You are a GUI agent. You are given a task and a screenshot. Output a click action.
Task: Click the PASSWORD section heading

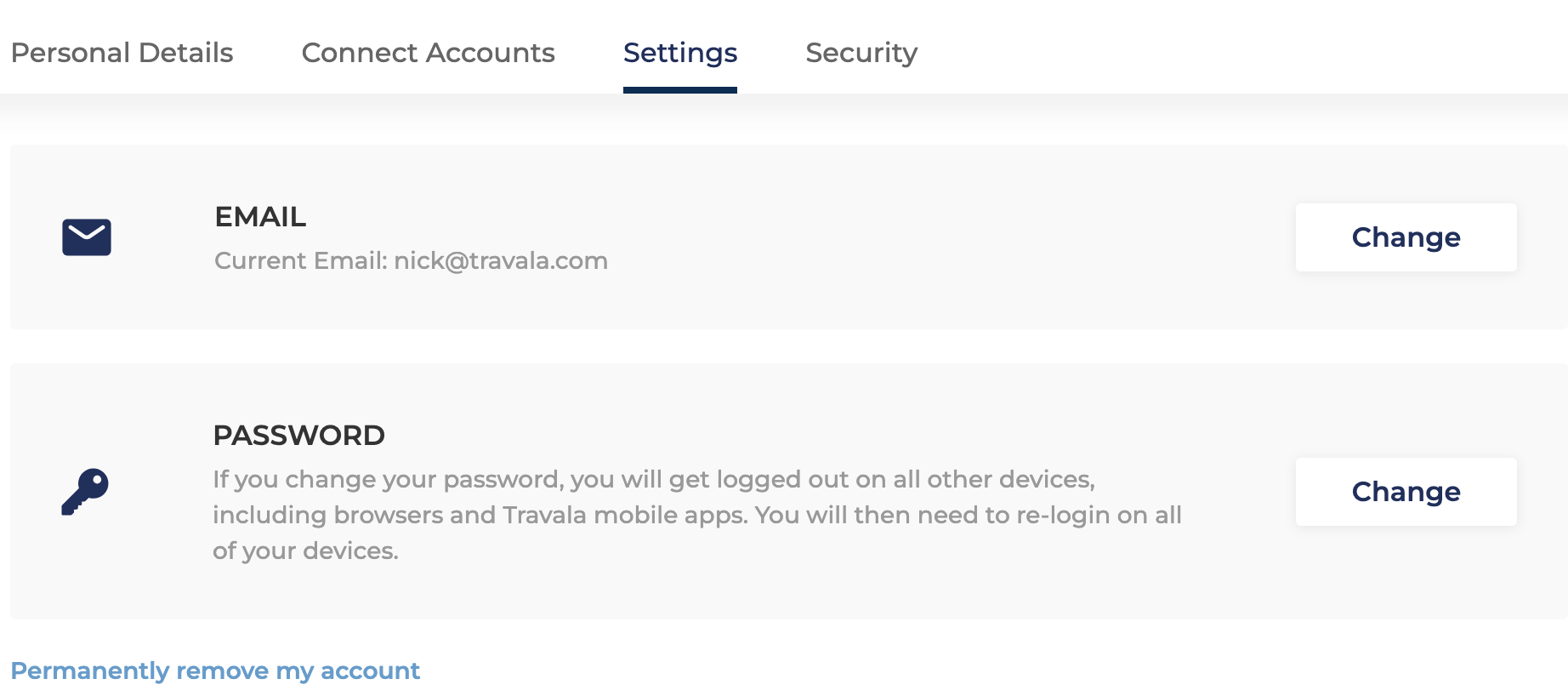pyautogui.click(x=298, y=436)
